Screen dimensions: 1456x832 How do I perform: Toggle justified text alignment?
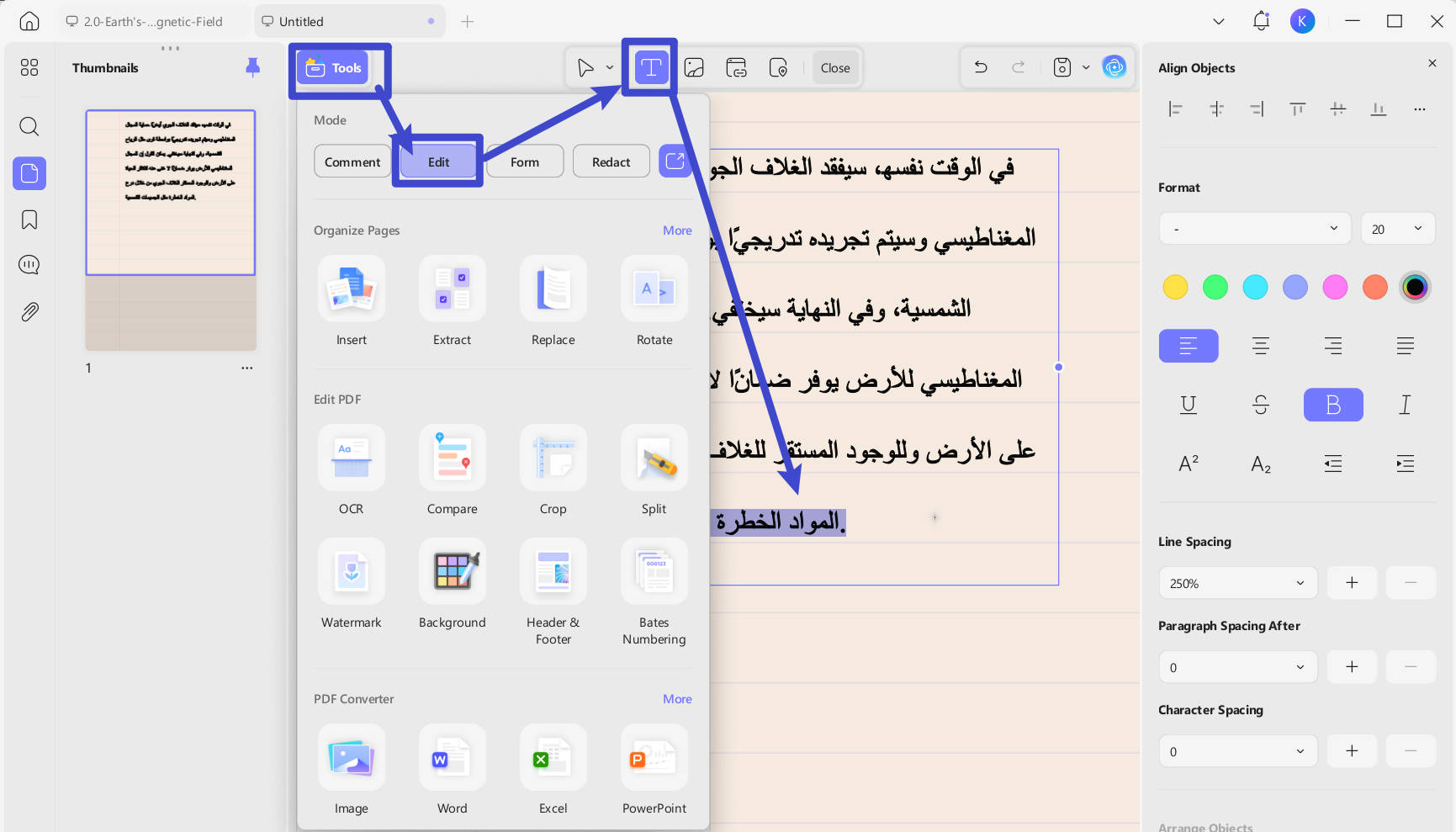coord(1406,346)
